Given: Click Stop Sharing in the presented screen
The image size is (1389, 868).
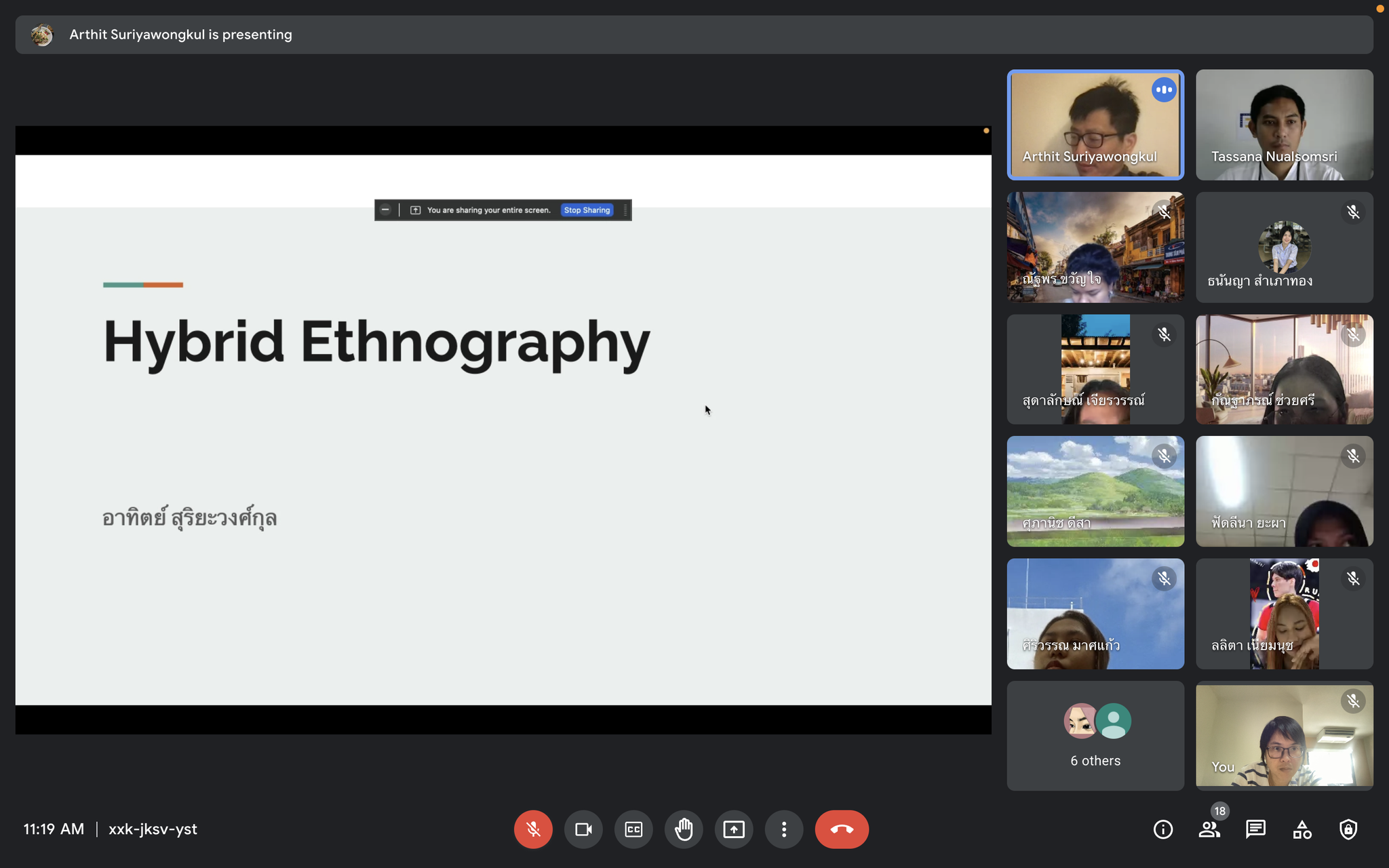Looking at the screenshot, I should tap(587, 210).
